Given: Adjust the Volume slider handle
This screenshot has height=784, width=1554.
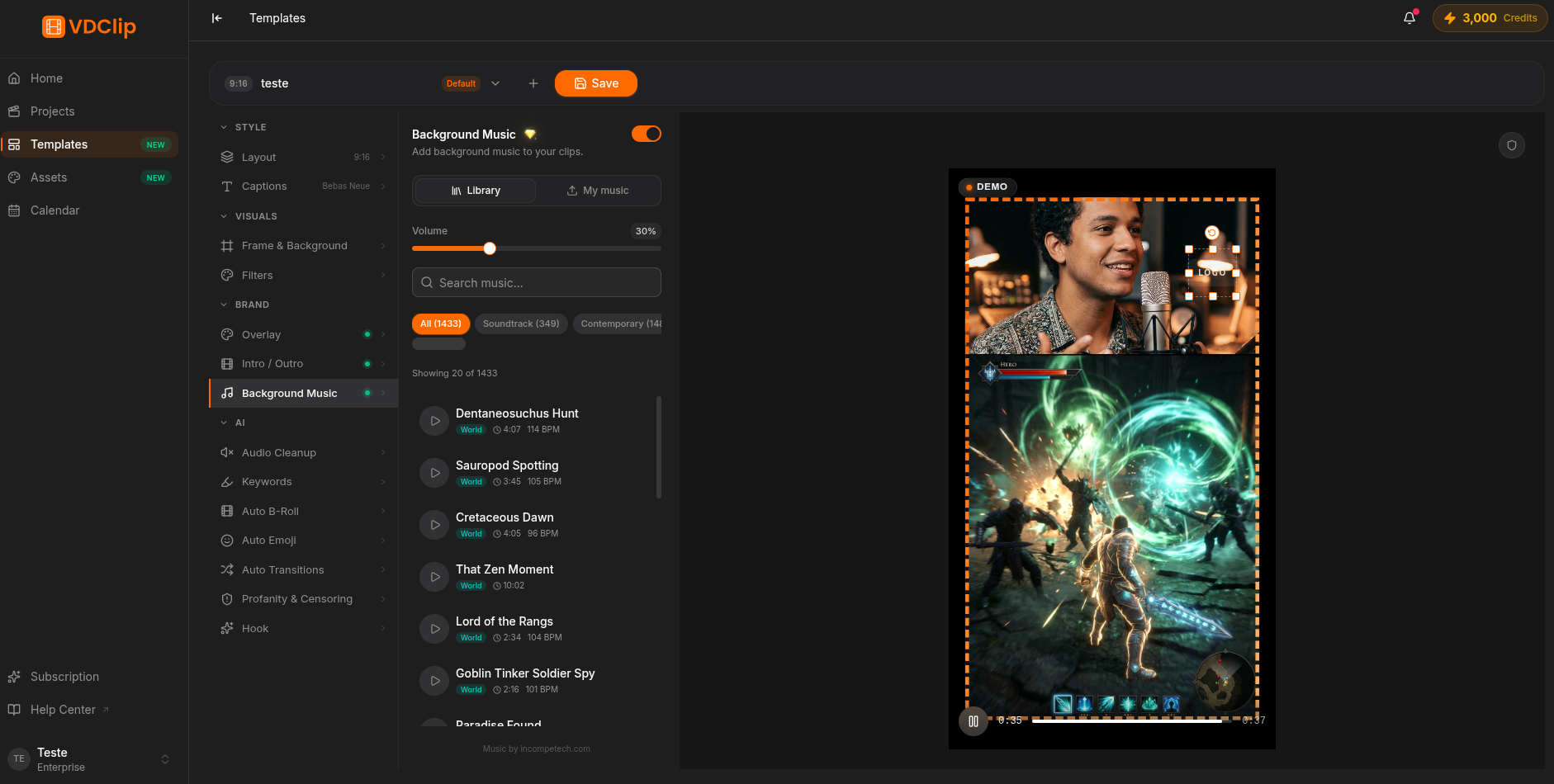Looking at the screenshot, I should 490,248.
